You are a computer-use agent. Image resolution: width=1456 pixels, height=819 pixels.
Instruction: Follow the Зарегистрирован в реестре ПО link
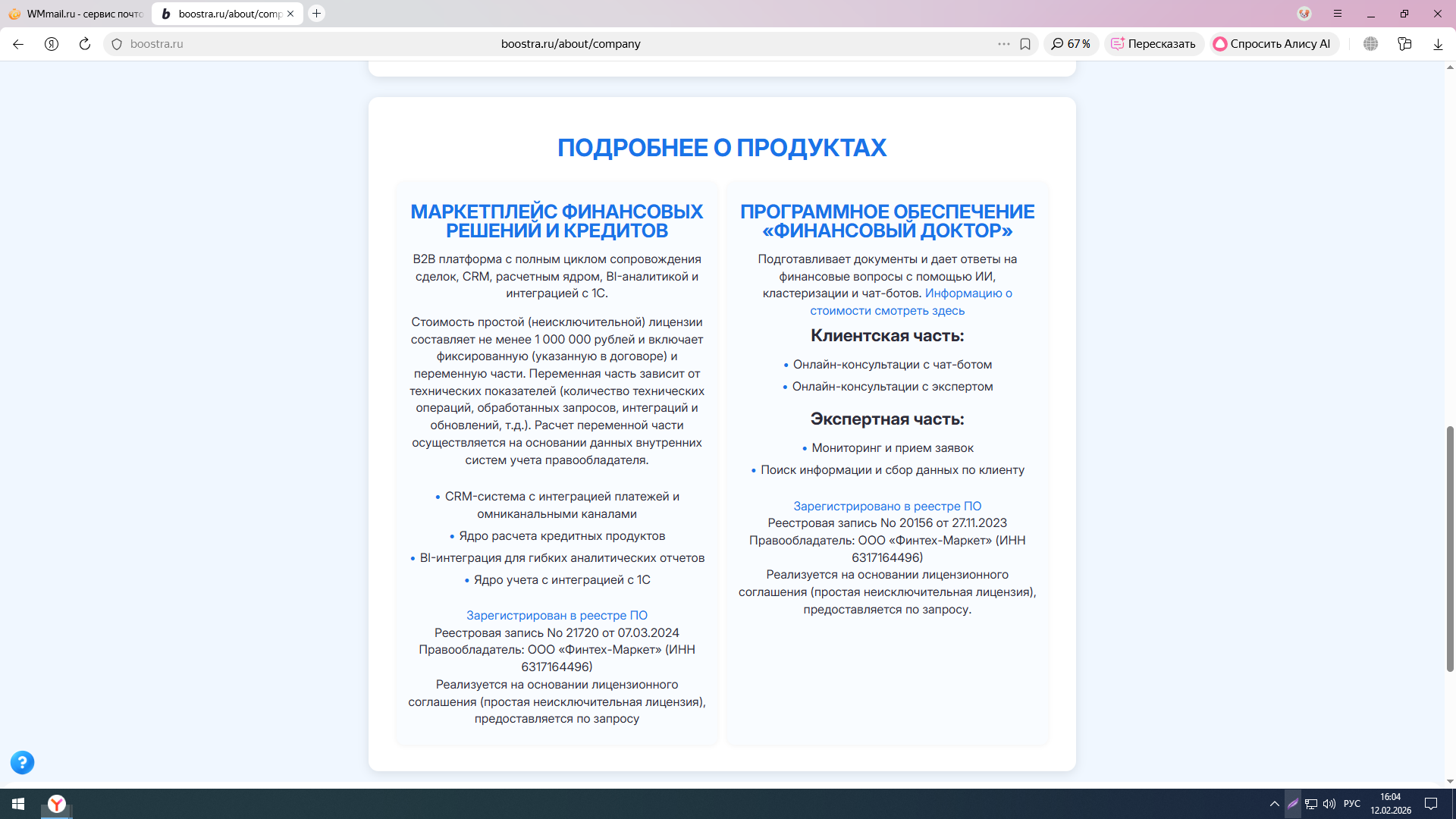tap(557, 615)
